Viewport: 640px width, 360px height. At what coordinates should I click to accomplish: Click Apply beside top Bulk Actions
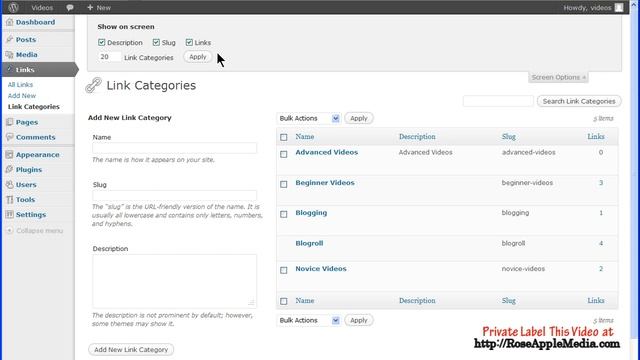point(359,118)
